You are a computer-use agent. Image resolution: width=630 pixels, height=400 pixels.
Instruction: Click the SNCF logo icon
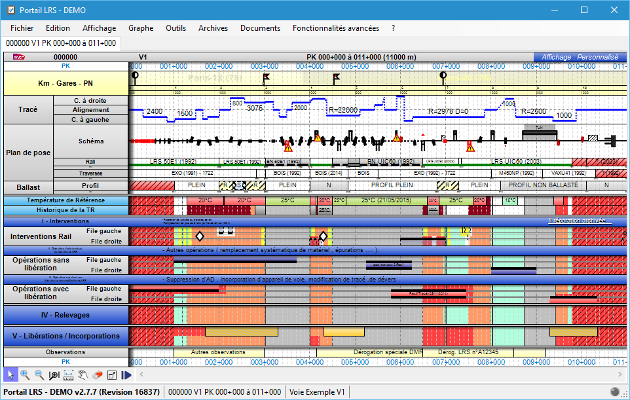pos(16,58)
